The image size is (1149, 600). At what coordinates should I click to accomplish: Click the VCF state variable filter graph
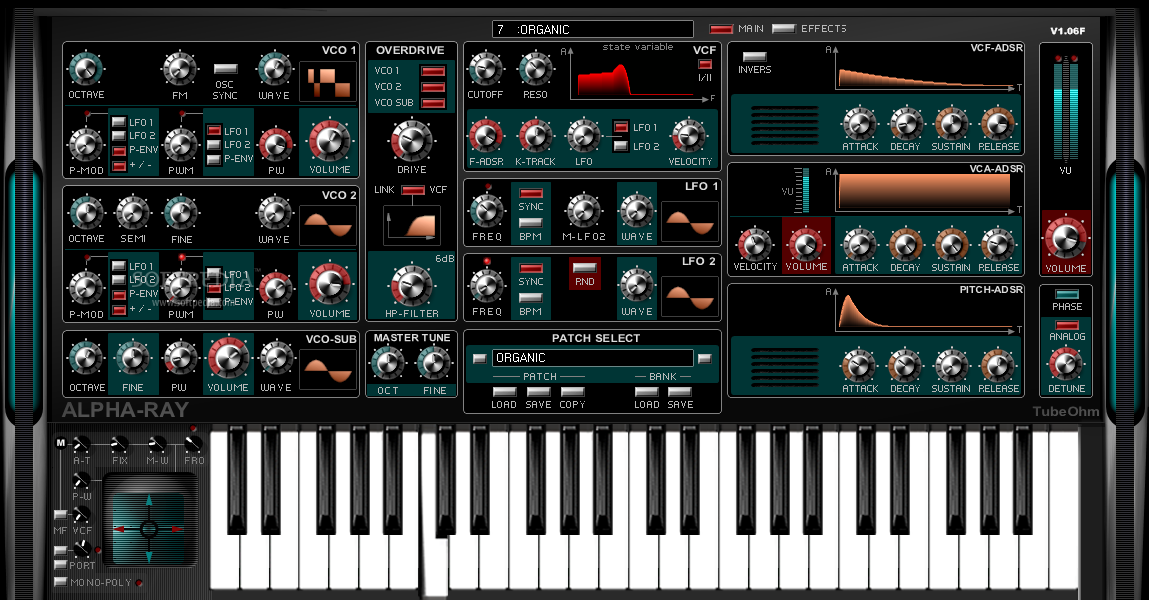pos(638,75)
